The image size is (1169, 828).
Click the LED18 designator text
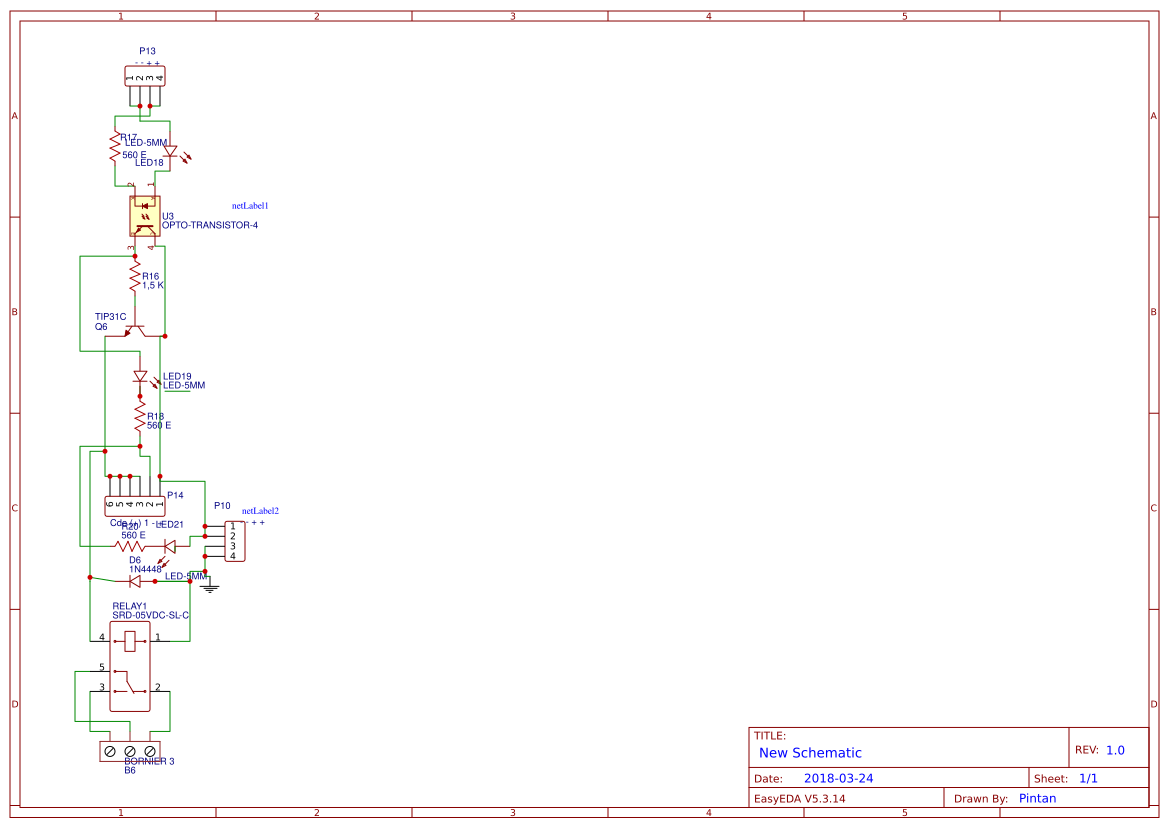pyautogui.click(x=149, y=162)
